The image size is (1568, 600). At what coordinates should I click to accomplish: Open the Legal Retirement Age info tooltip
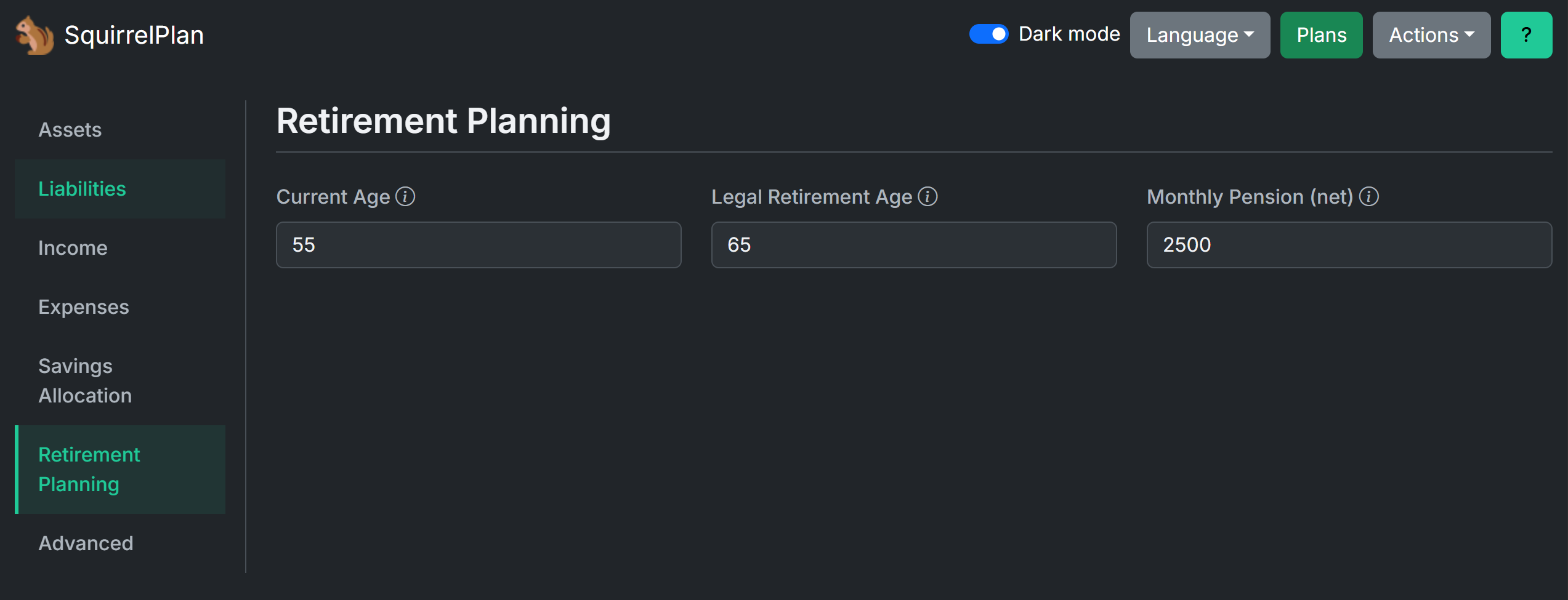point(928,196)
